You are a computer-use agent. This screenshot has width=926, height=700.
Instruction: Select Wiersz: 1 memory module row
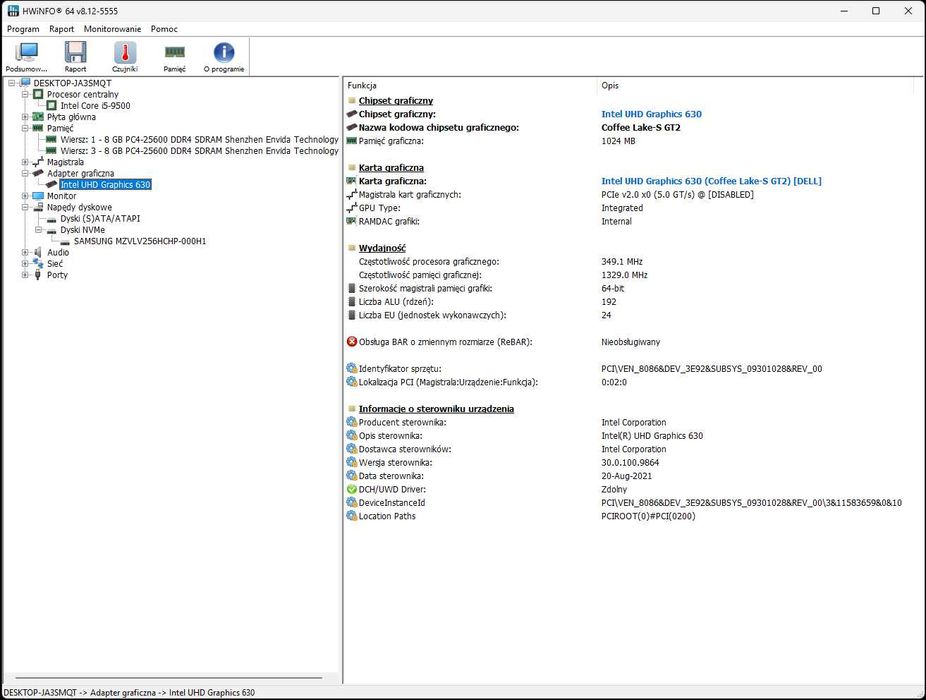[x=200, y=139]
